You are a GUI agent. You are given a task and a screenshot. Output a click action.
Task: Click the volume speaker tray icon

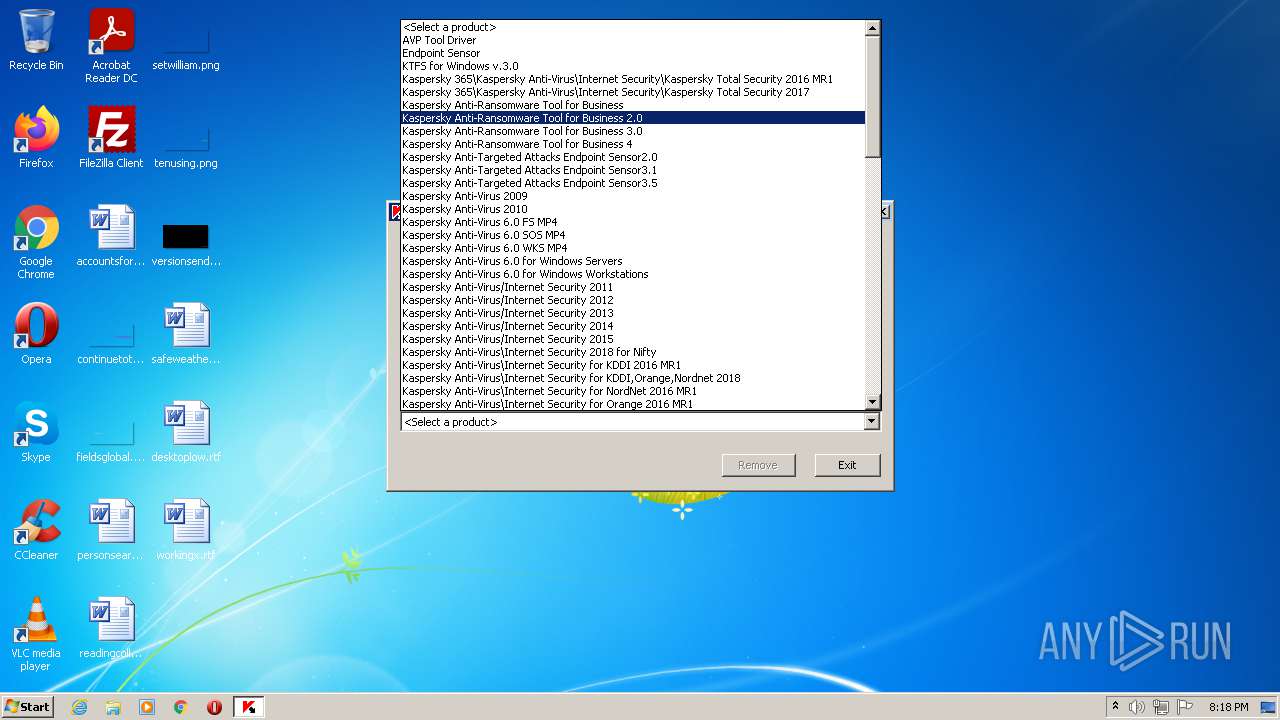click(x=1137, y=707)
